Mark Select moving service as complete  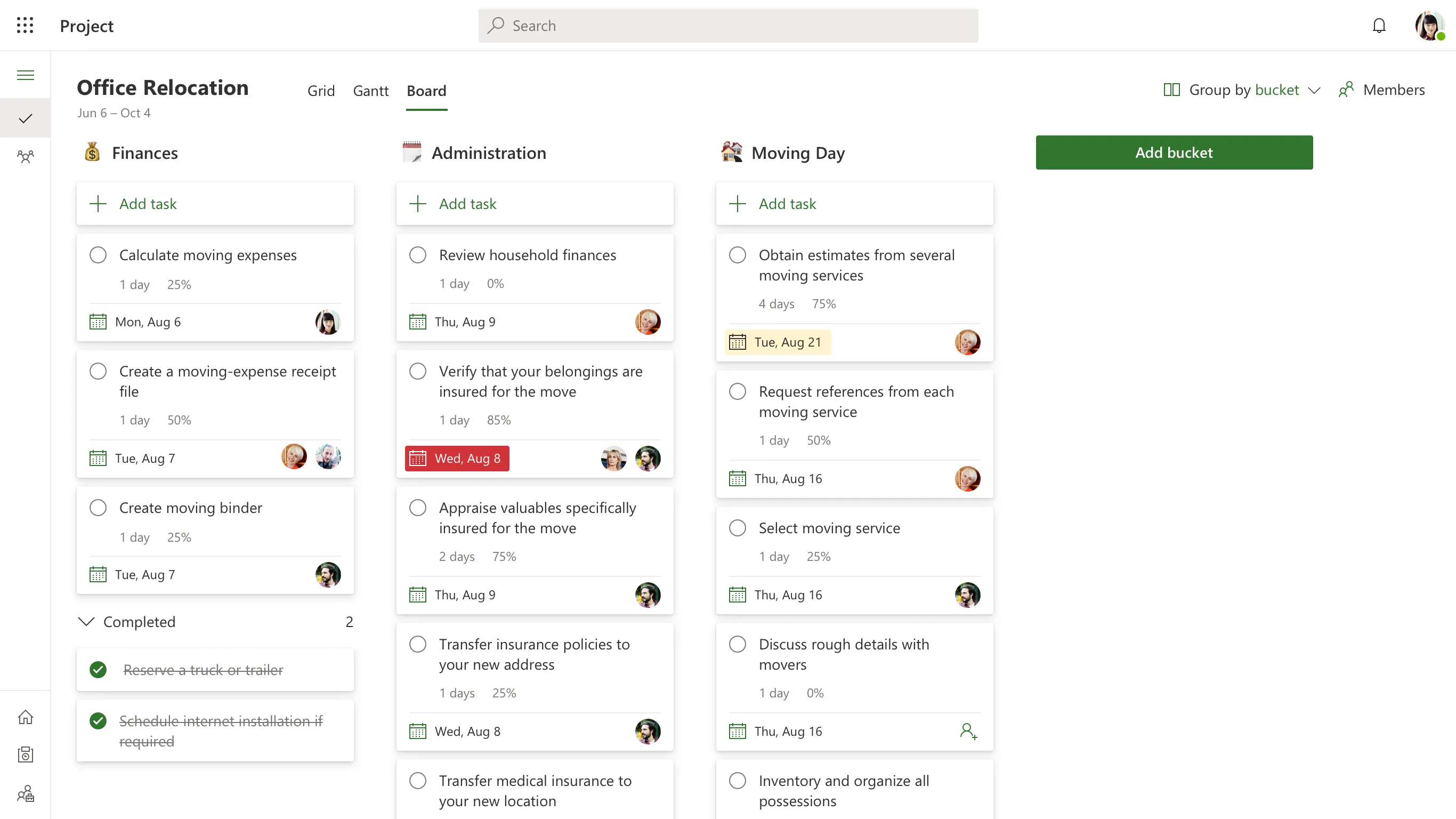737,528
